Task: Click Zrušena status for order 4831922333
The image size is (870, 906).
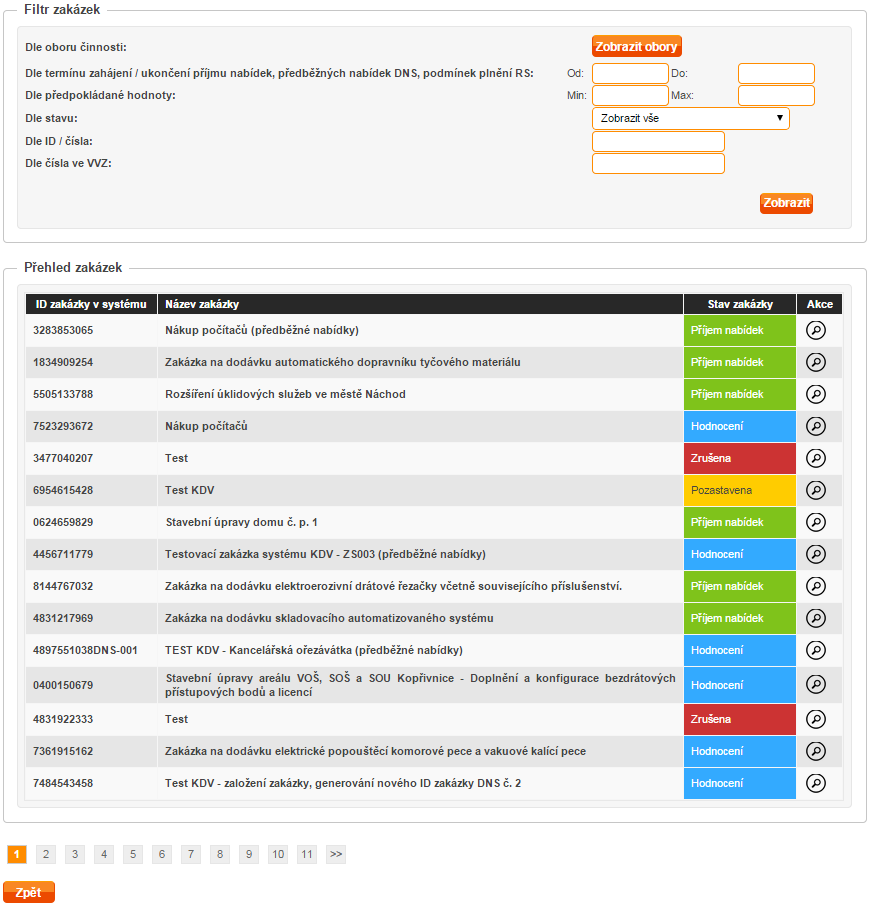Action: (x=739, y=719)
